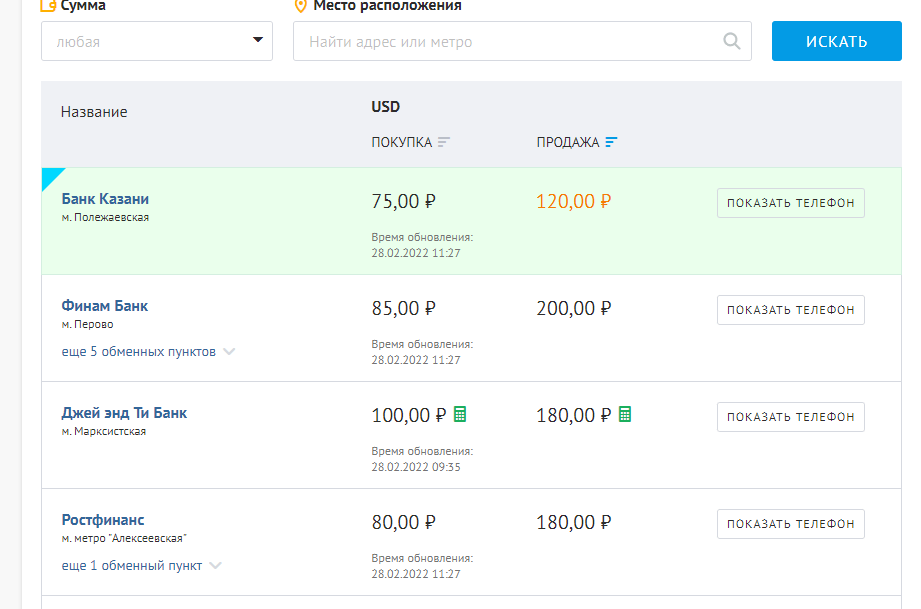Image resolution: width=921 pixels, height=609 pixels.
Task: Open the Ростфинанс link
Action: point(103,520)
